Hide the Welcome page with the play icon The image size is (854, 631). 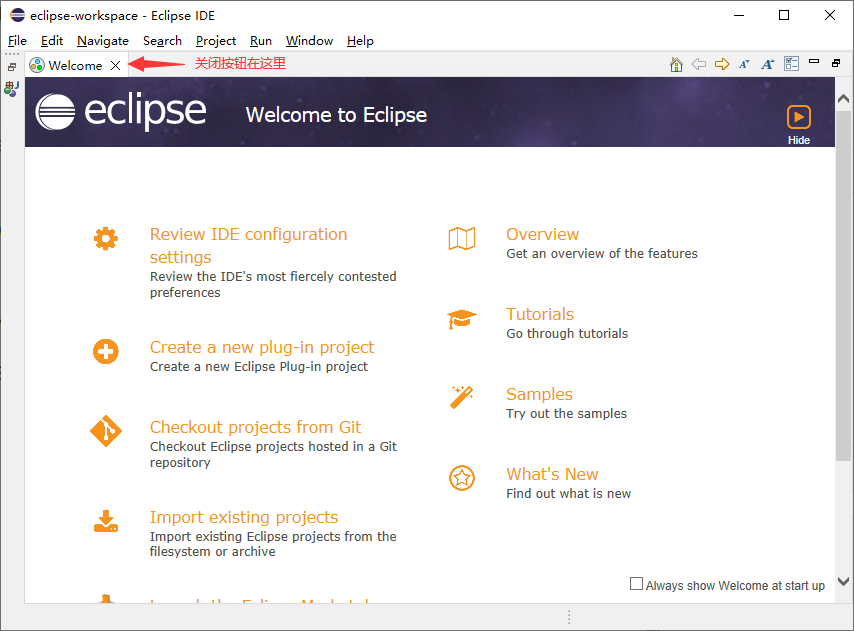point(798,117)
